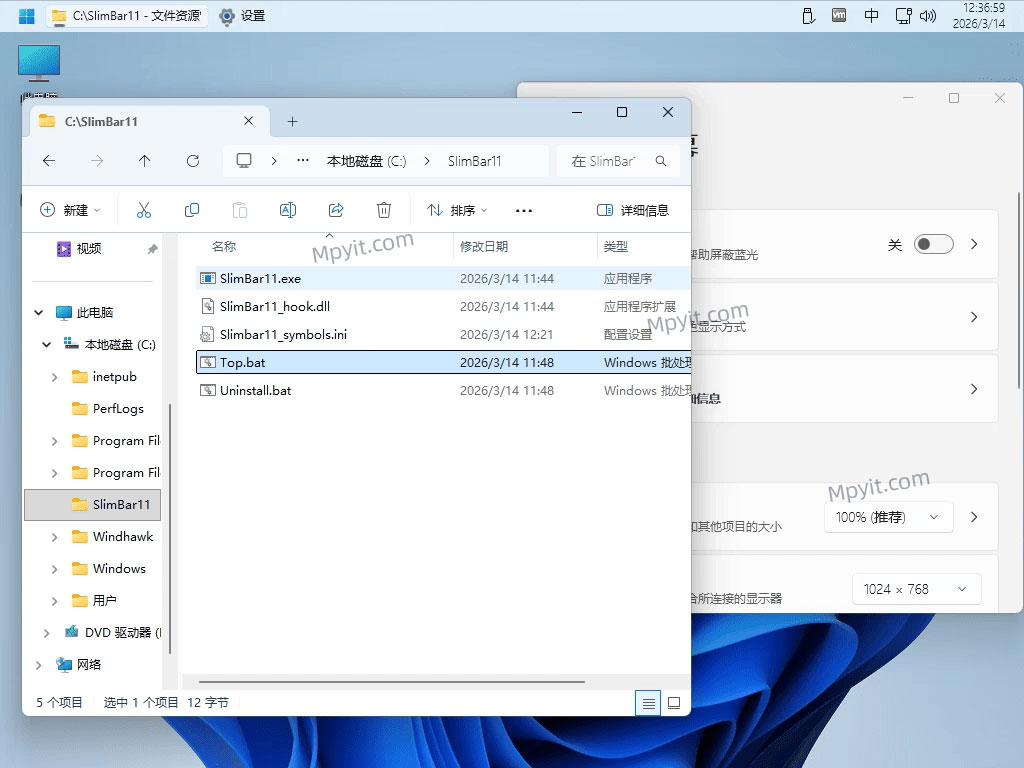This screenshot has height=768, width=1024.
Task: Refresh the SlimBar11 folder view
Action: pos(193,161)
